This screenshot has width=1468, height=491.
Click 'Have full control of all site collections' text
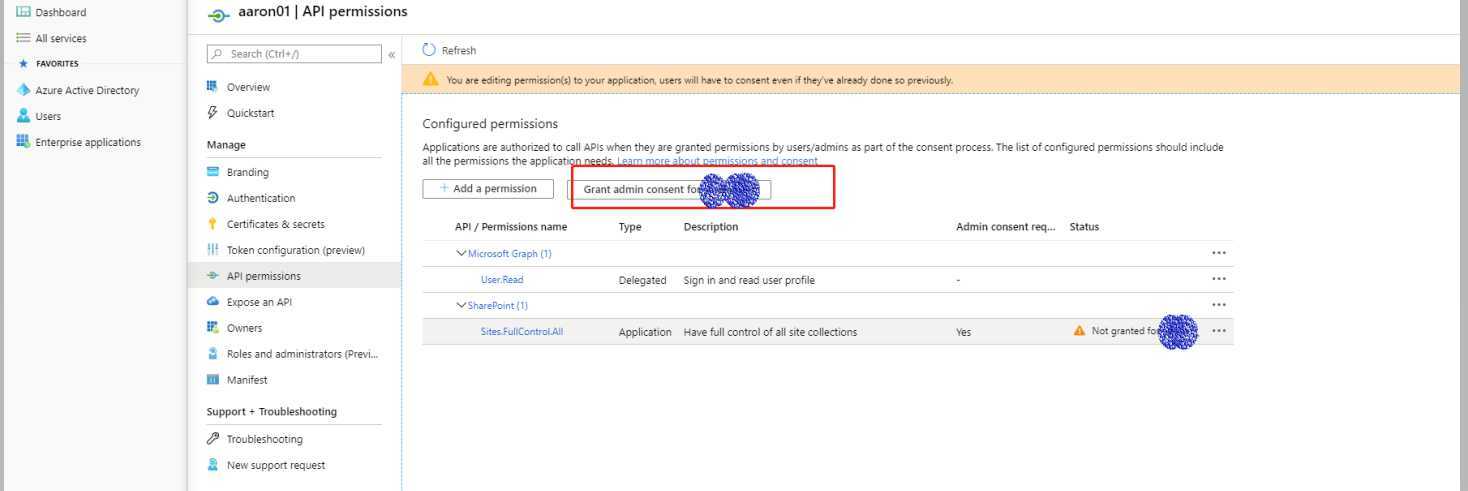pyautogui.click(x=770, y=332)
